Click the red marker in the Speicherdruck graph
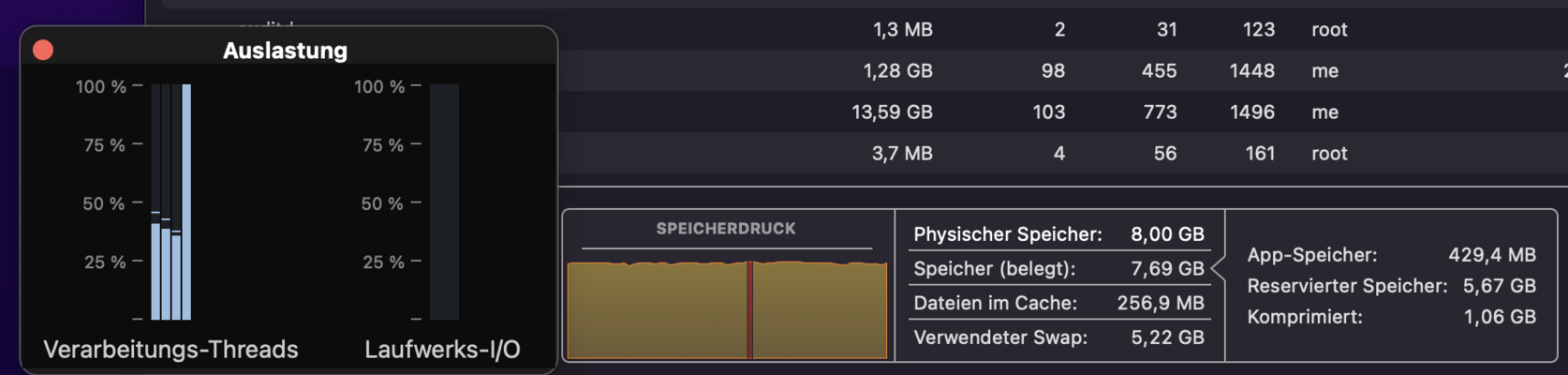This screenshot has width=1568, height=375. (750, 310)
